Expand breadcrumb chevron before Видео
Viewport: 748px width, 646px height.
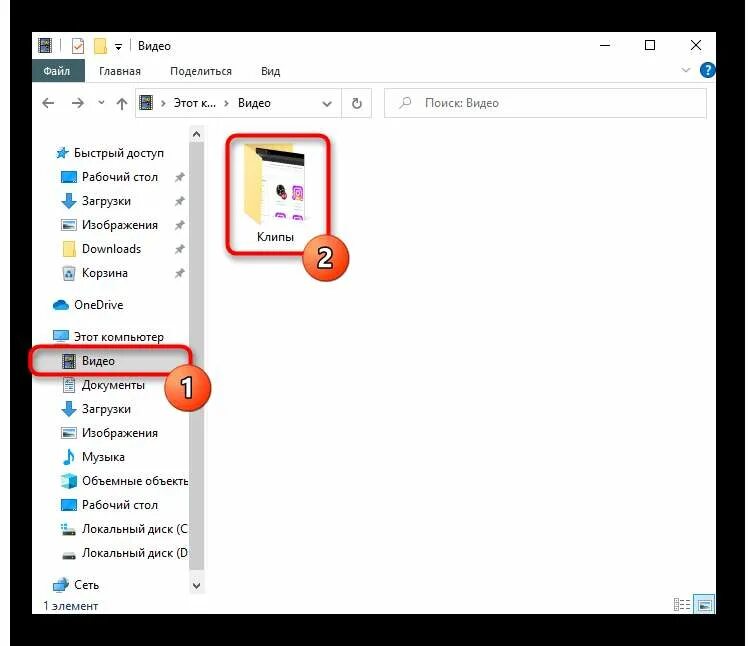click(x=226, y=103)
